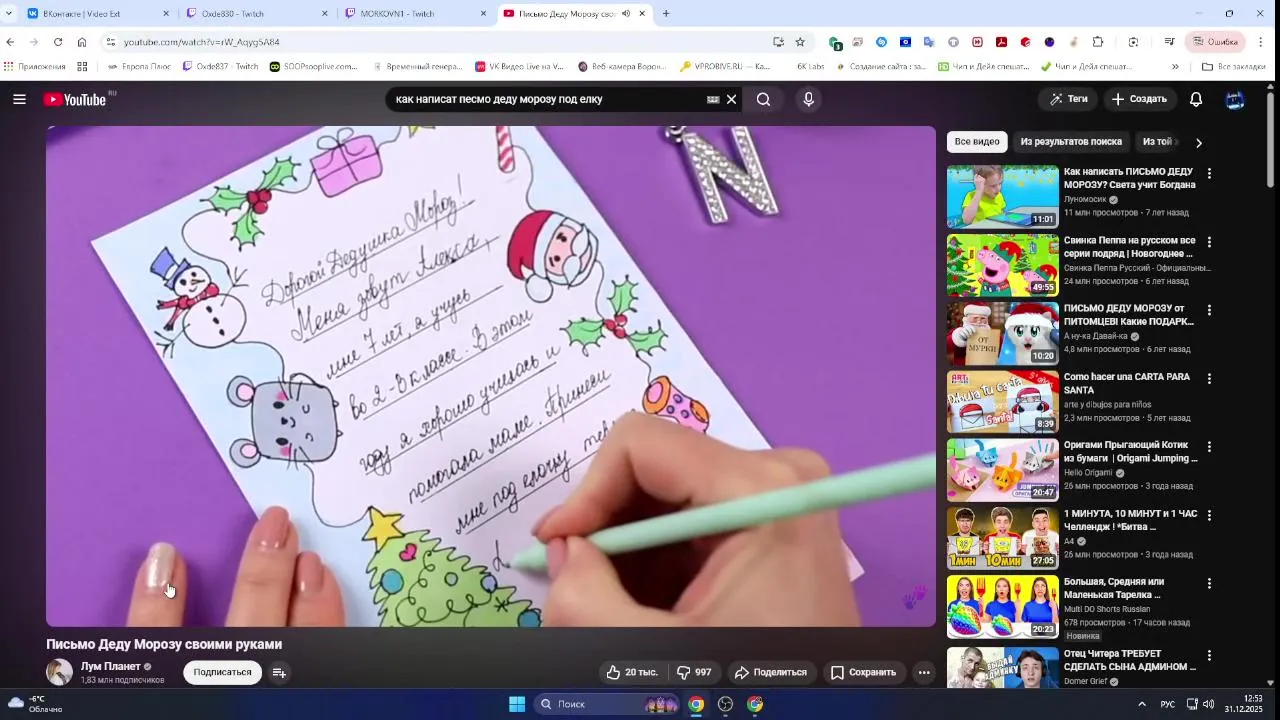The width and height of the screenshot is (1280, 720).
Task: Expand hidden bookmarks with double chevron
Action: tap(1175, 67)
